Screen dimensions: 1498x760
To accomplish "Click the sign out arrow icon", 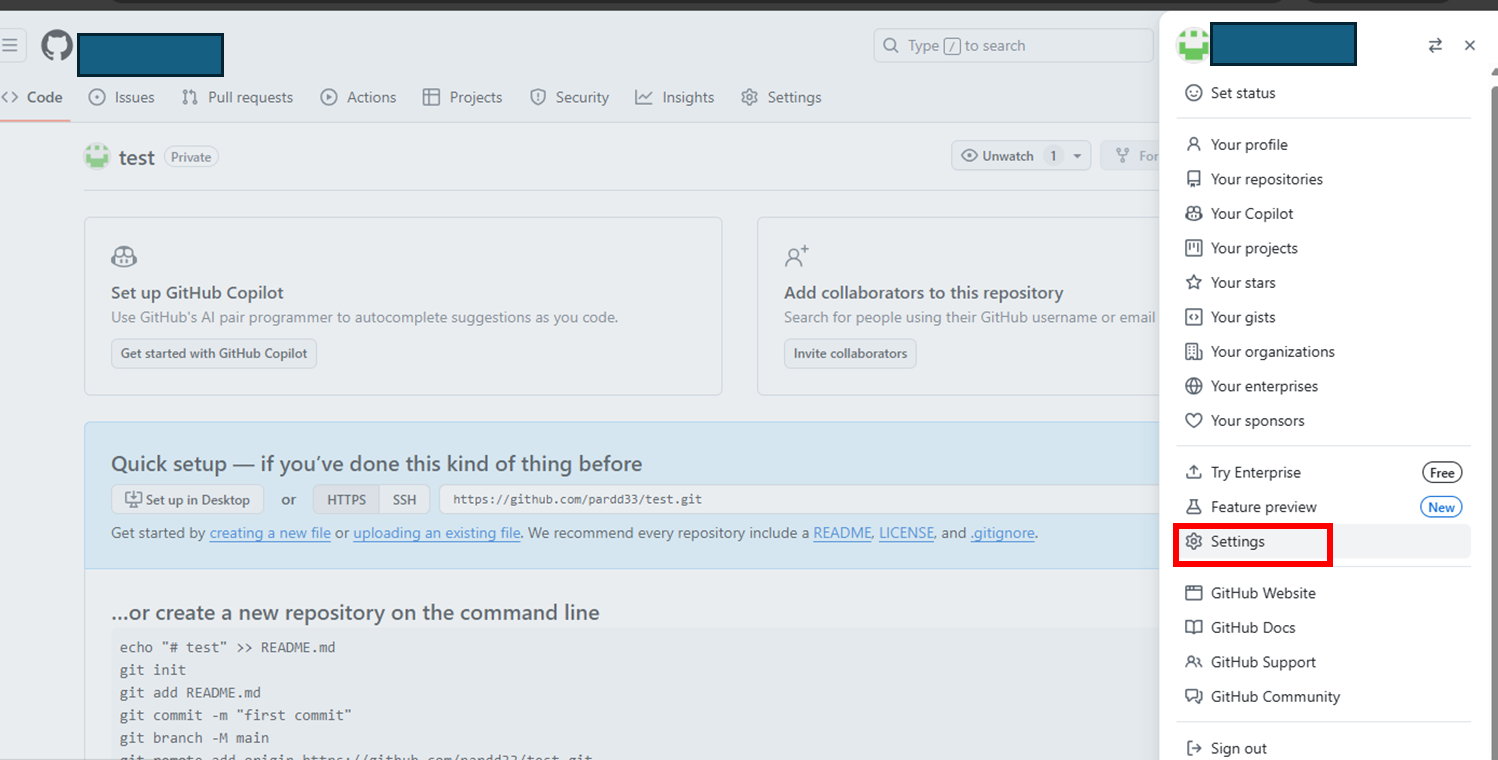I will [x=1193, y=748].
